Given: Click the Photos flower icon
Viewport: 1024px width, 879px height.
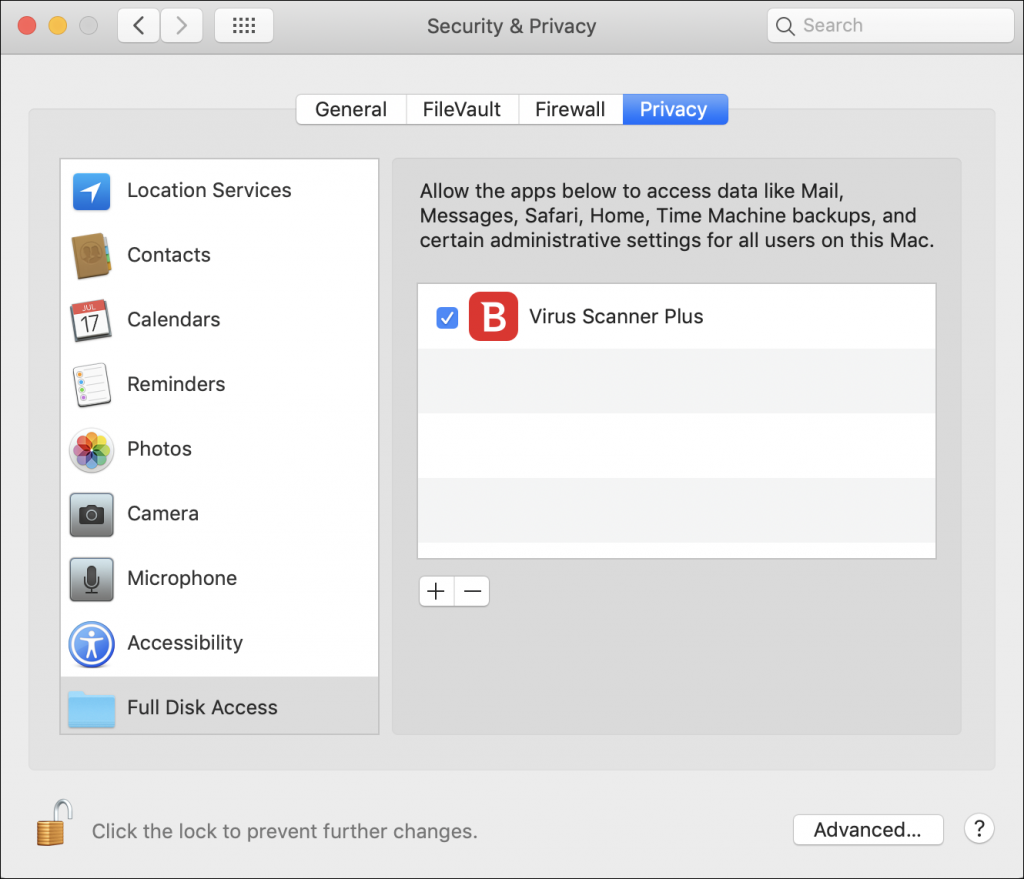Looking at the screenshot, I should coord(91,450).
